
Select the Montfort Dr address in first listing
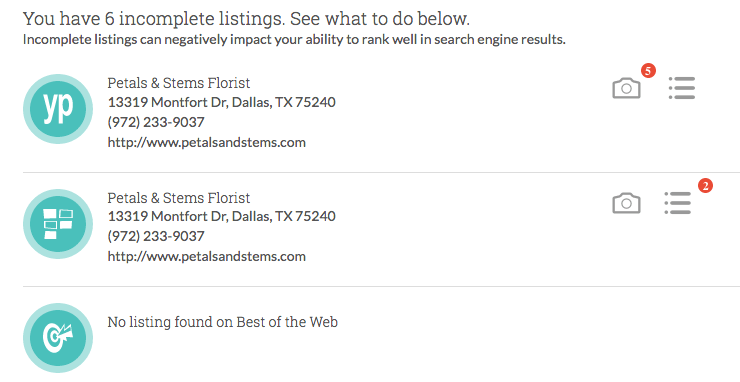(222, 102)
